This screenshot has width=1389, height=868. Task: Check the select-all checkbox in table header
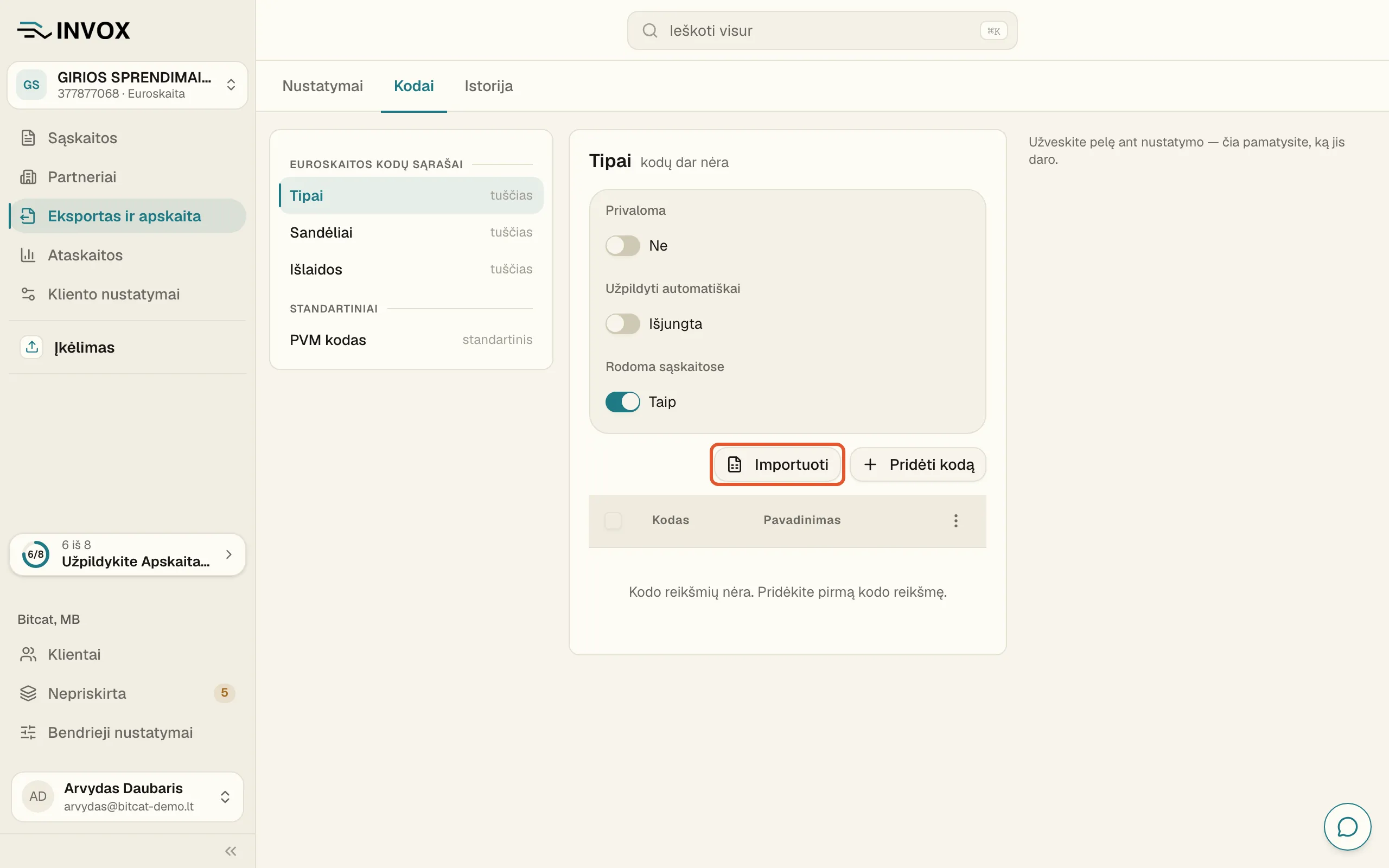pos(613,521)
